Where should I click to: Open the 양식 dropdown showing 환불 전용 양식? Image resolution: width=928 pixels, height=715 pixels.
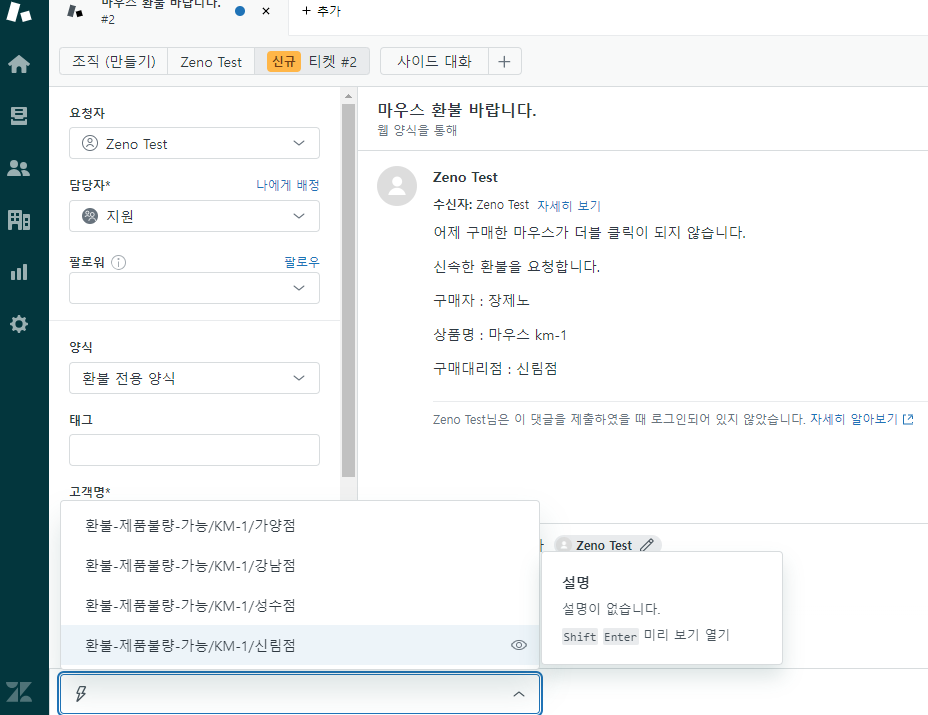(x=194, y=378)
